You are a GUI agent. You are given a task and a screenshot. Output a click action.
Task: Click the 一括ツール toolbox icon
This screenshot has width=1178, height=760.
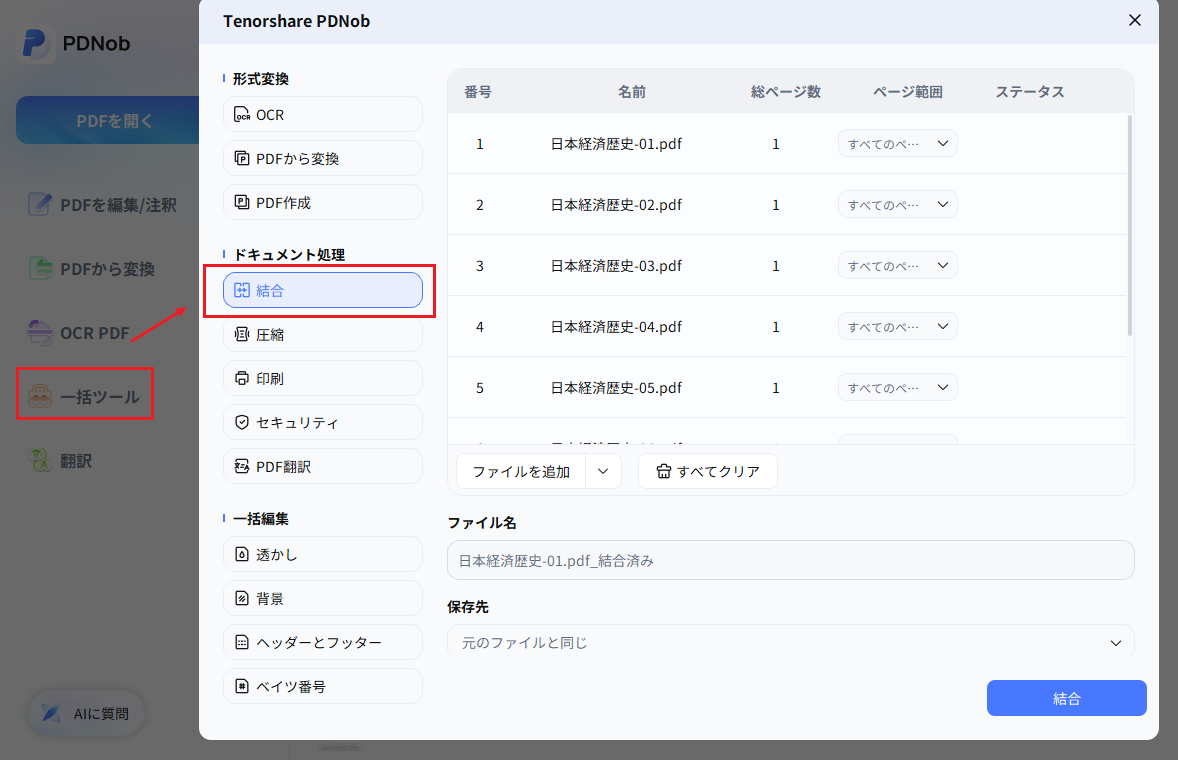click(x=40, y=396)
